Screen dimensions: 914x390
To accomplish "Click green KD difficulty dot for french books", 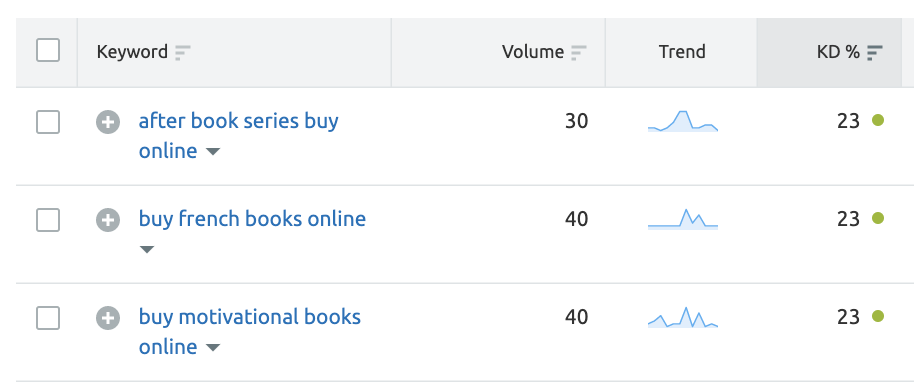I will (878, 218).
